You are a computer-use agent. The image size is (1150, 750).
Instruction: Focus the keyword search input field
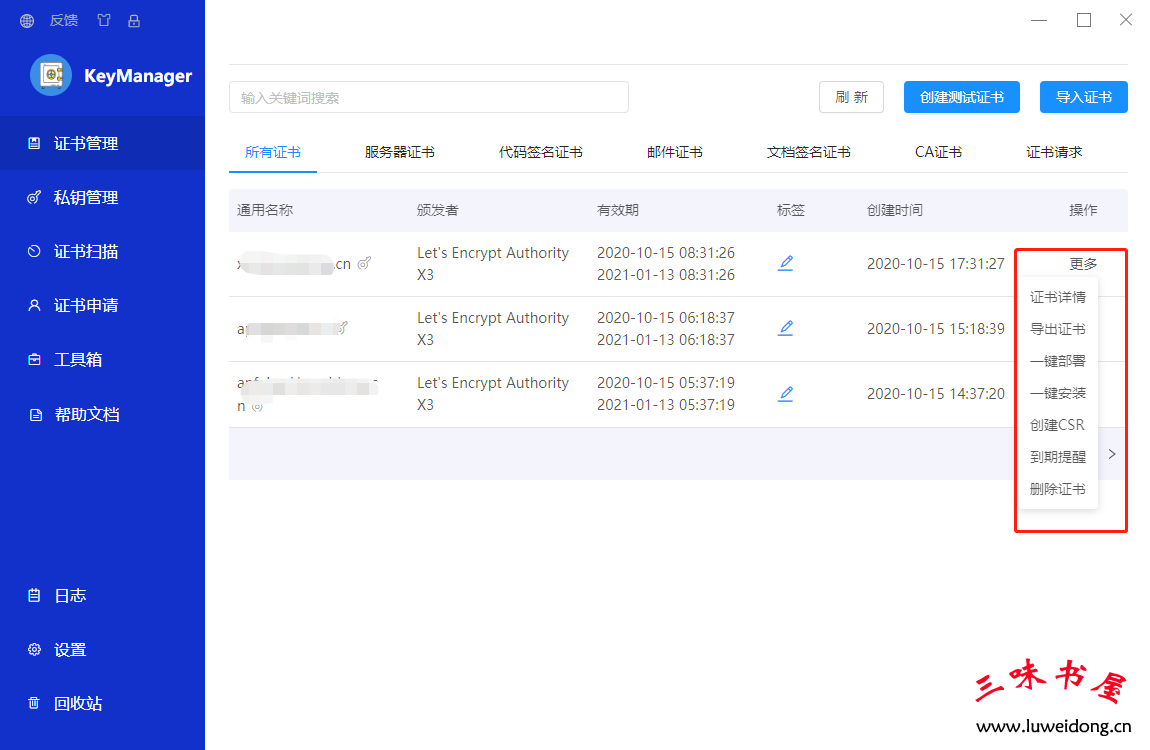[x=428, y=97]
